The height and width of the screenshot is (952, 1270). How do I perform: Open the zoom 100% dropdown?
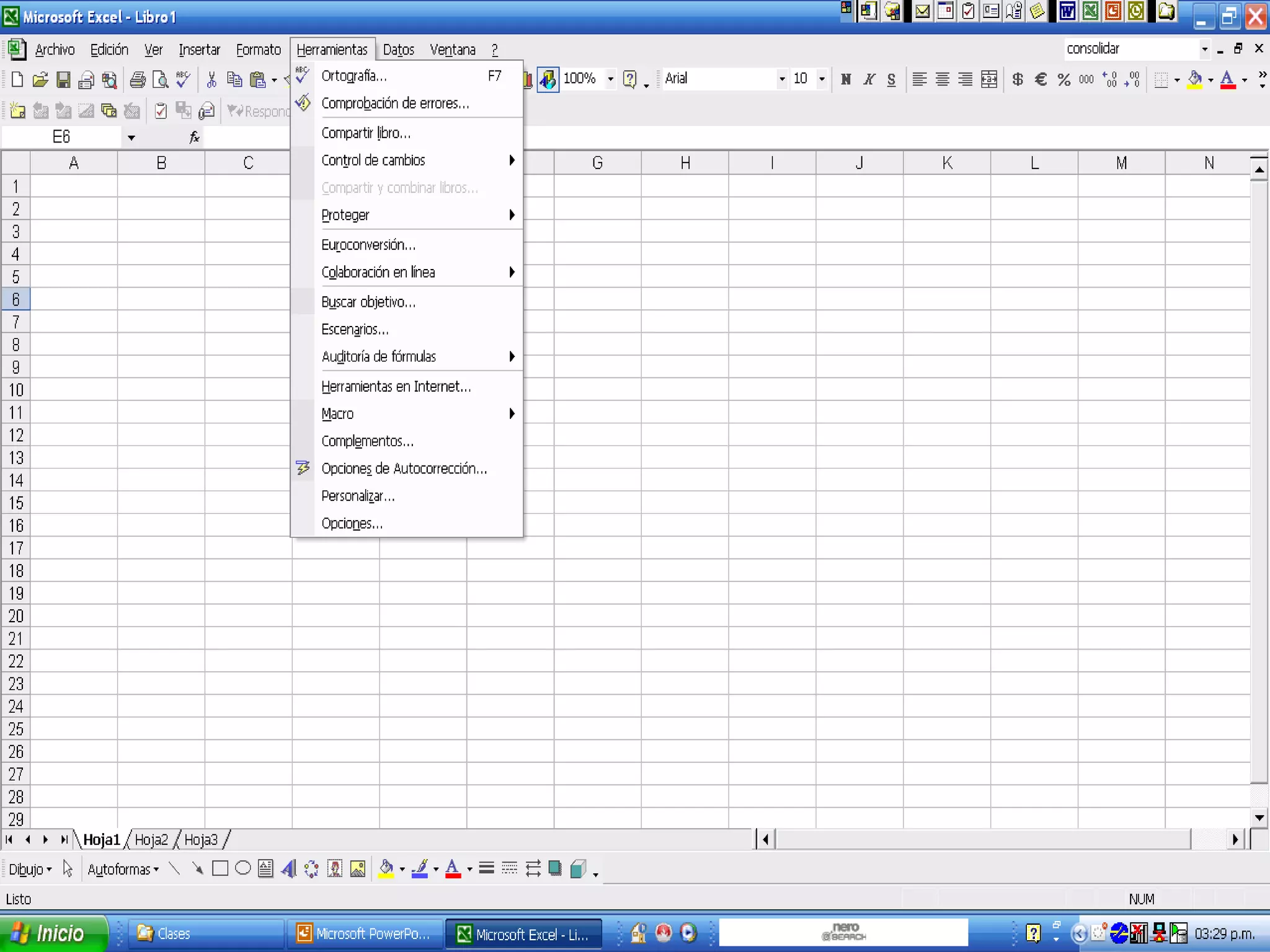611,79
